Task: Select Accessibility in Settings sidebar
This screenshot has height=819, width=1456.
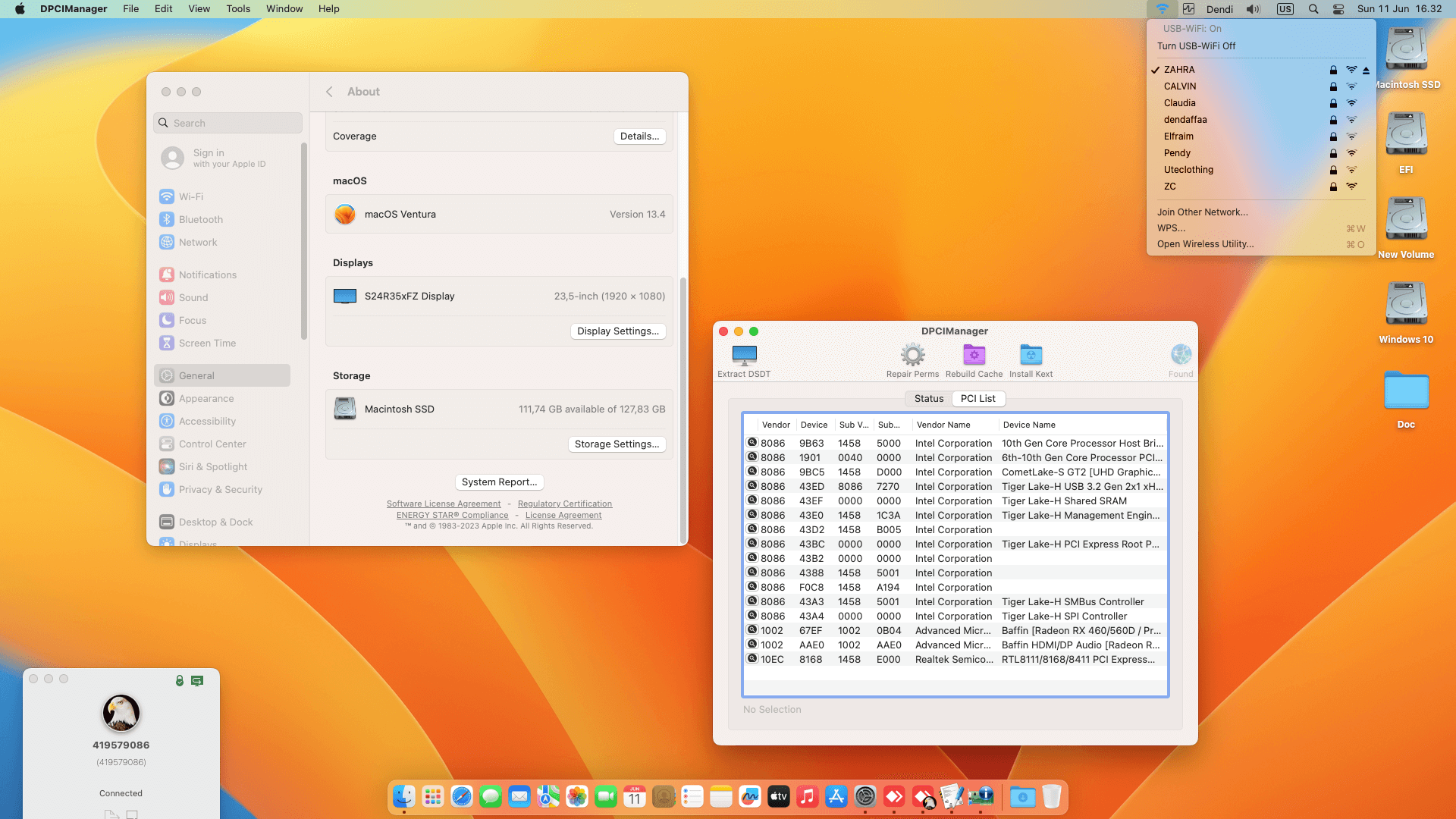Action: click(x=224, y=421)
